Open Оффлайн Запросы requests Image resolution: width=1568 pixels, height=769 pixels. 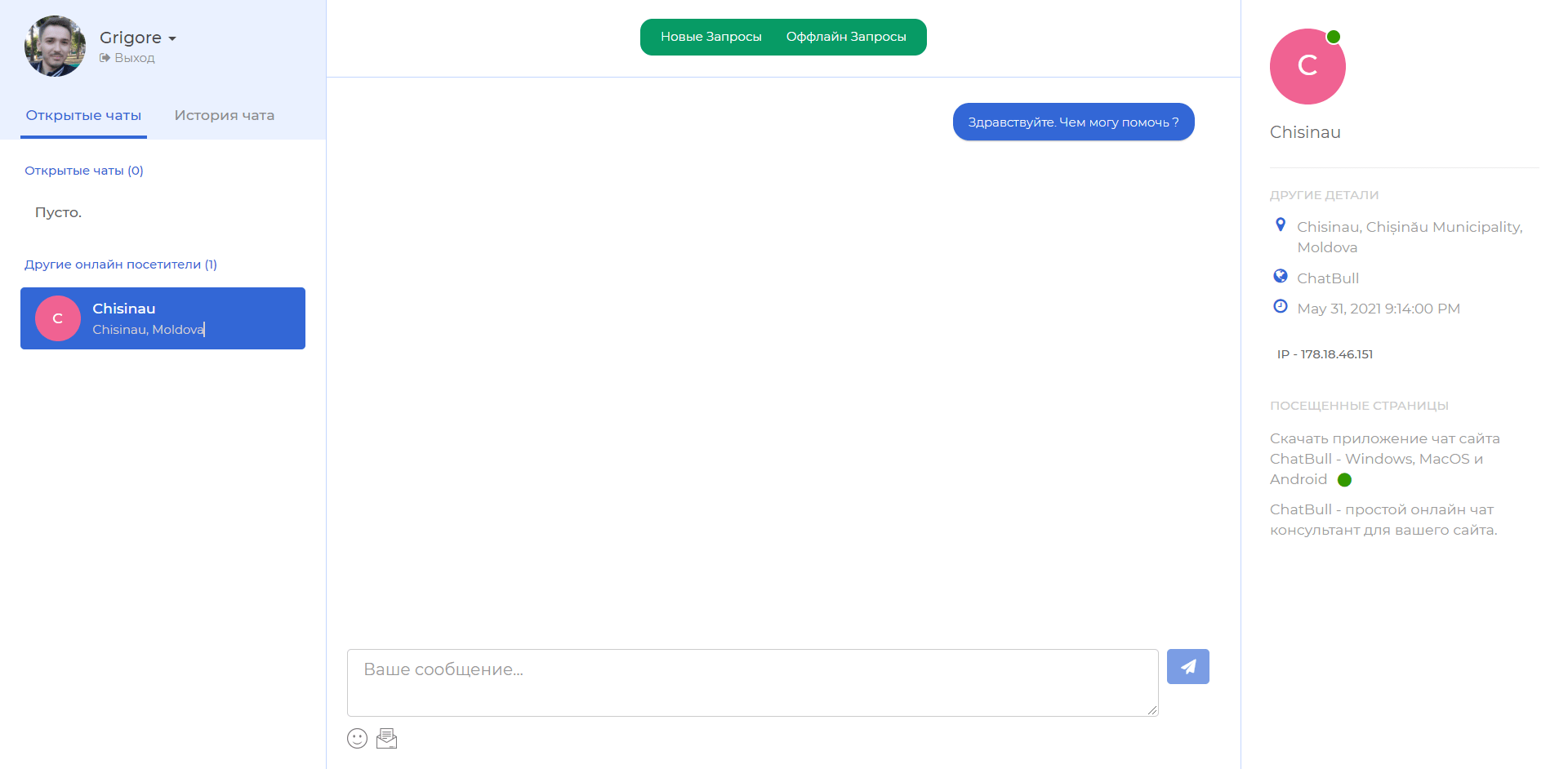click(x=846, y=37)
